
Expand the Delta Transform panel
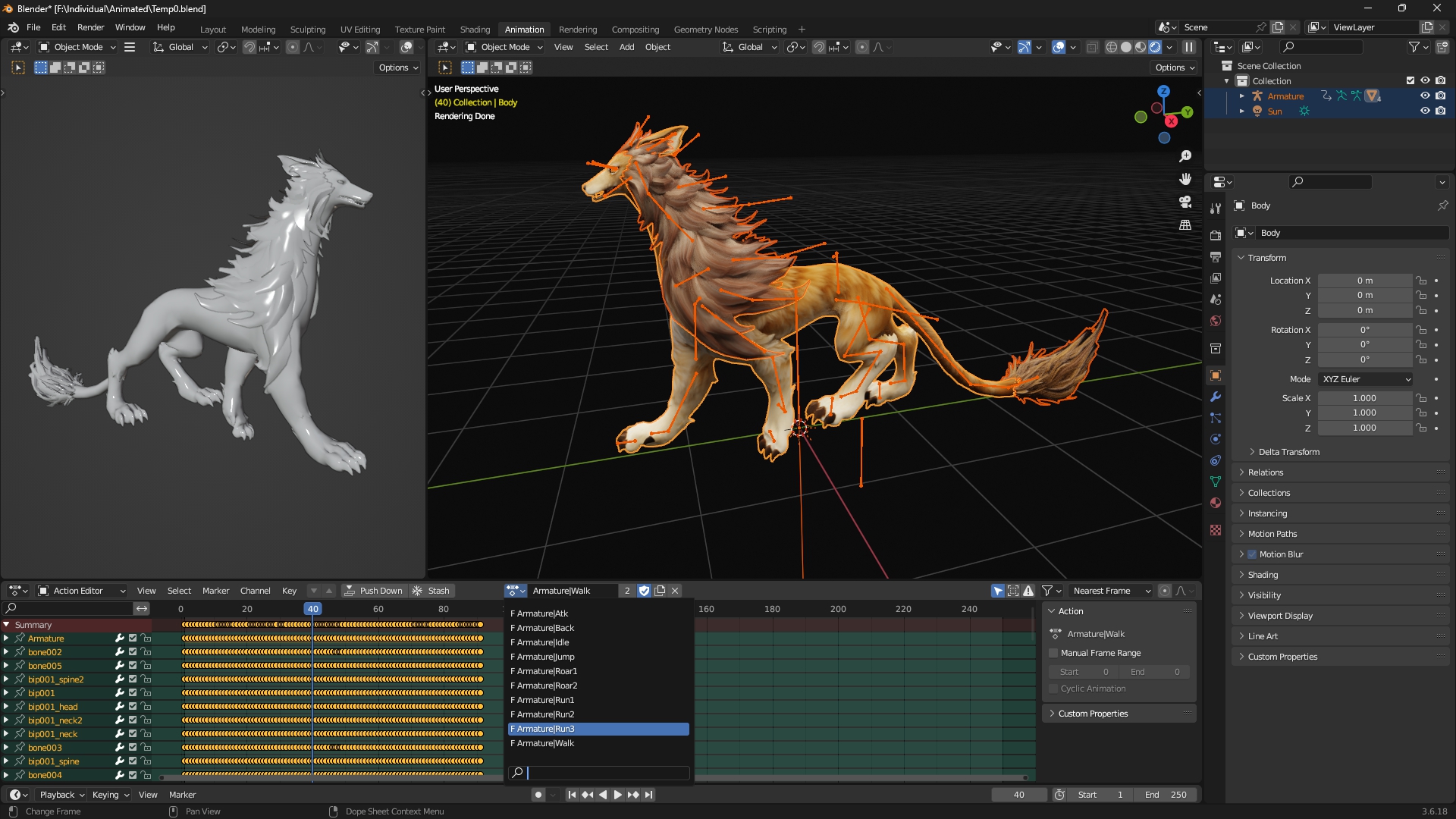(x=1288, y=452)
